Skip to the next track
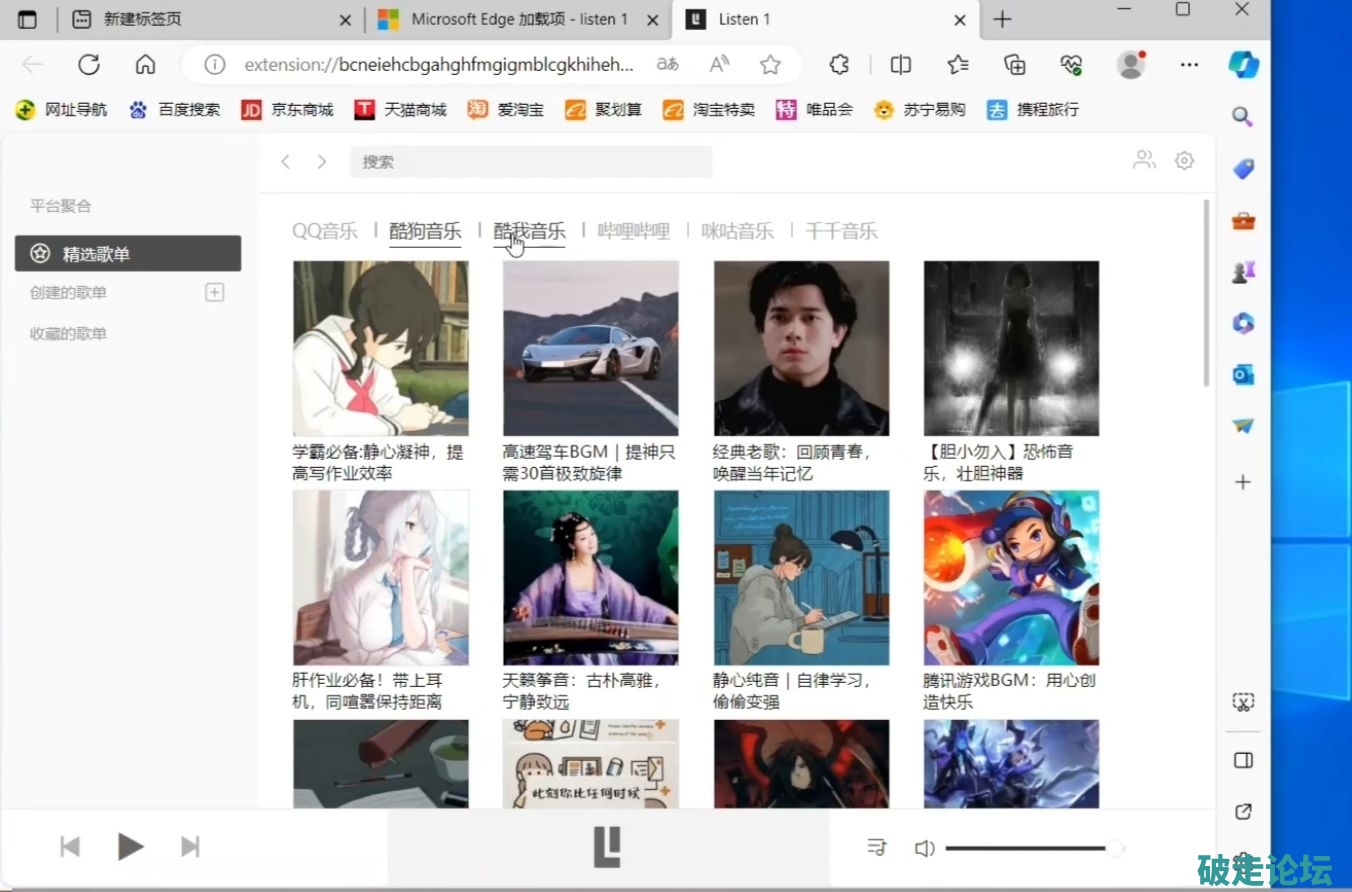The height and width of the screenshot is (892, 1352). pyautogui.click(x=190, y=847)
